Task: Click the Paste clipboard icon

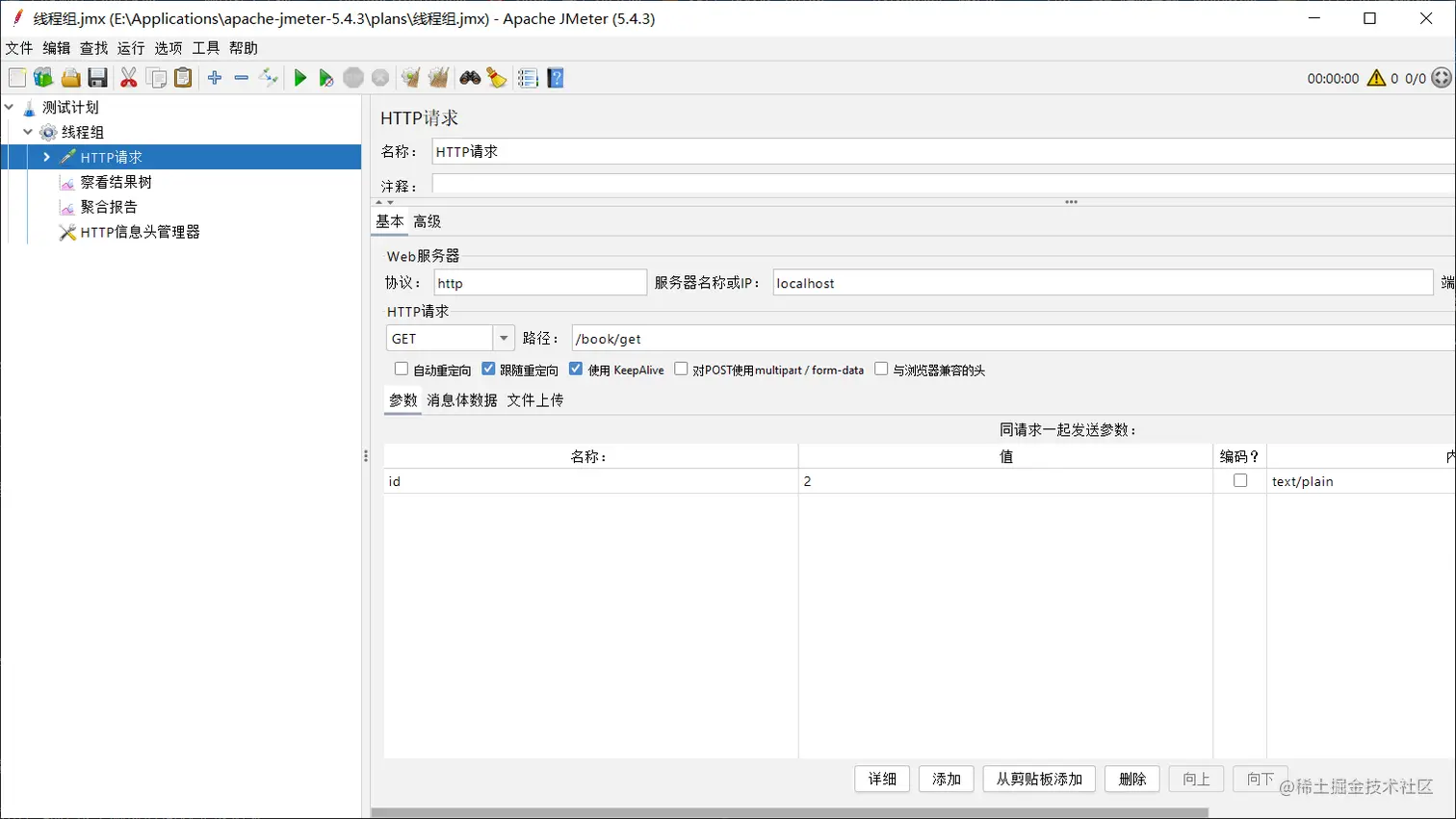Action: (x=183, y=78)
